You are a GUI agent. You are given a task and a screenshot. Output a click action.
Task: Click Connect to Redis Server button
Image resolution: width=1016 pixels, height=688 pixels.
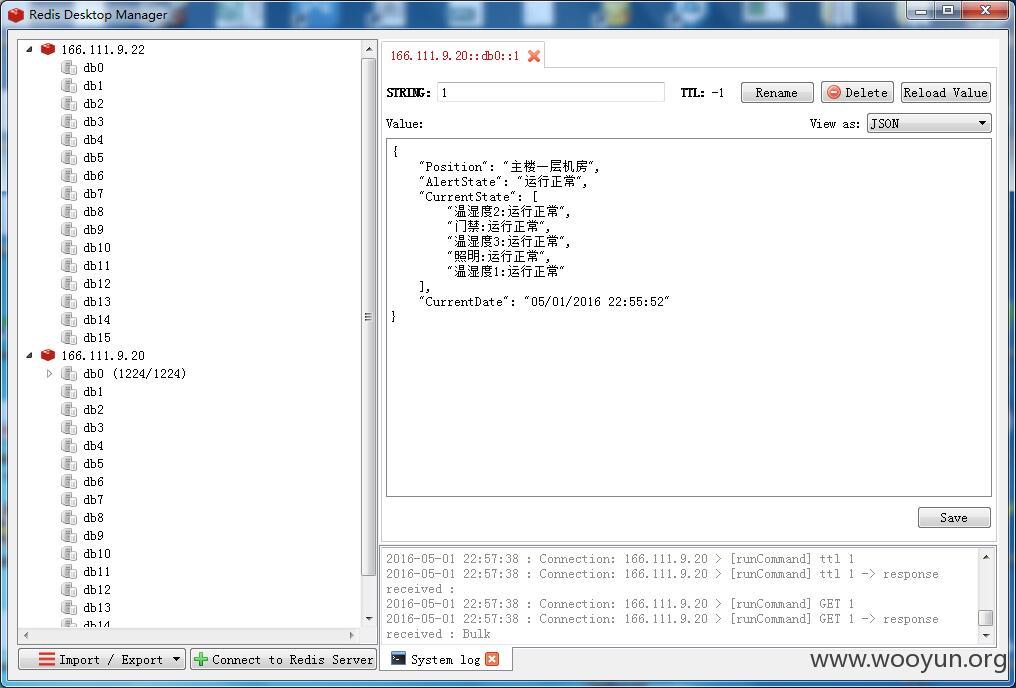point(284,659)
